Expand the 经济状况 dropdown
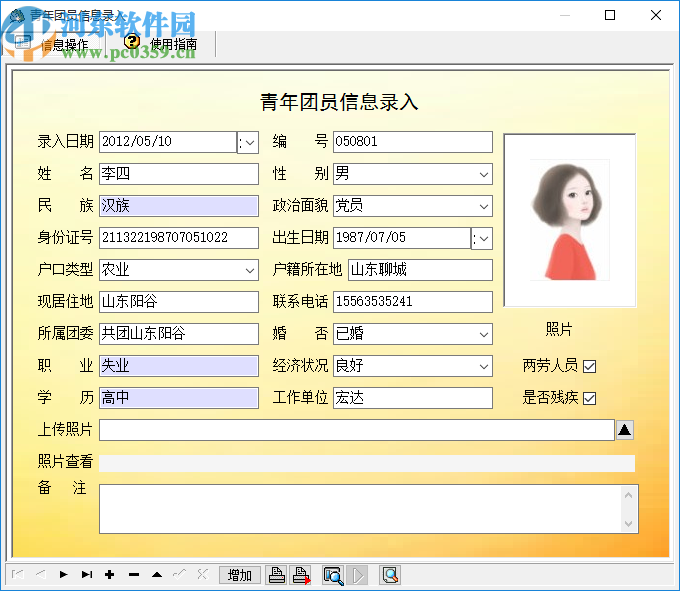The height and width of the screenshot is (591, 680). (x=484, y=366)
